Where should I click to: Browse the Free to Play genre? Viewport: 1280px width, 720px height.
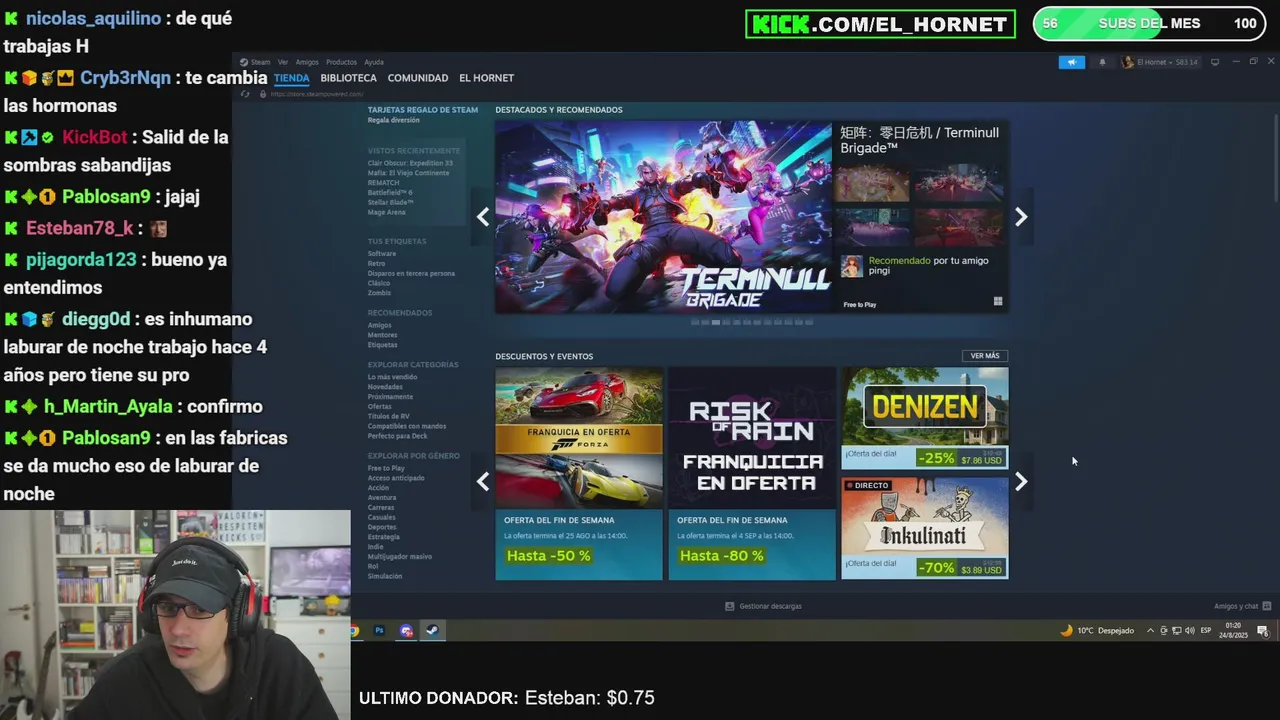point(386,468)
